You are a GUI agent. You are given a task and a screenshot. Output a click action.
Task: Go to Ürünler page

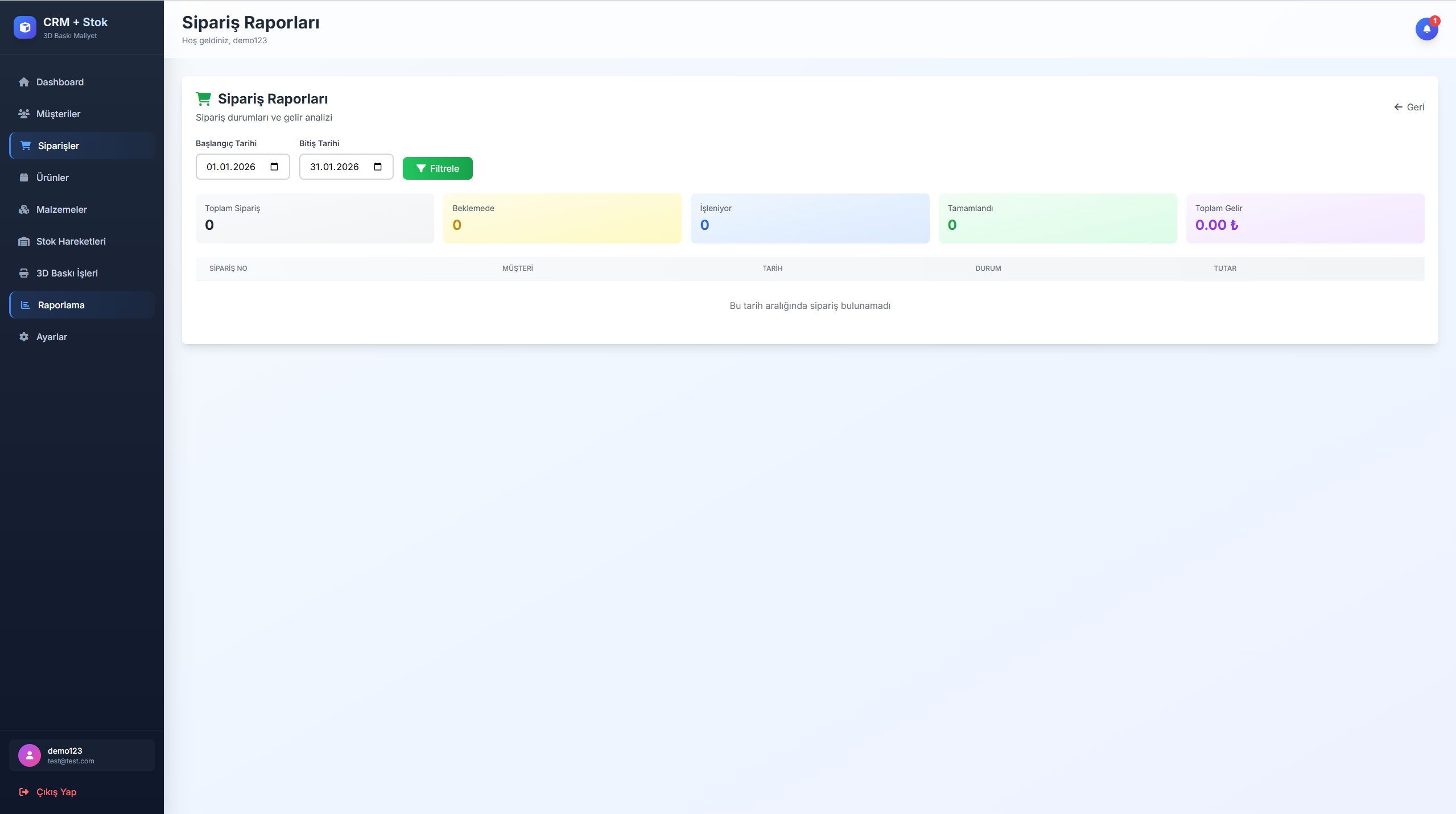52,177
